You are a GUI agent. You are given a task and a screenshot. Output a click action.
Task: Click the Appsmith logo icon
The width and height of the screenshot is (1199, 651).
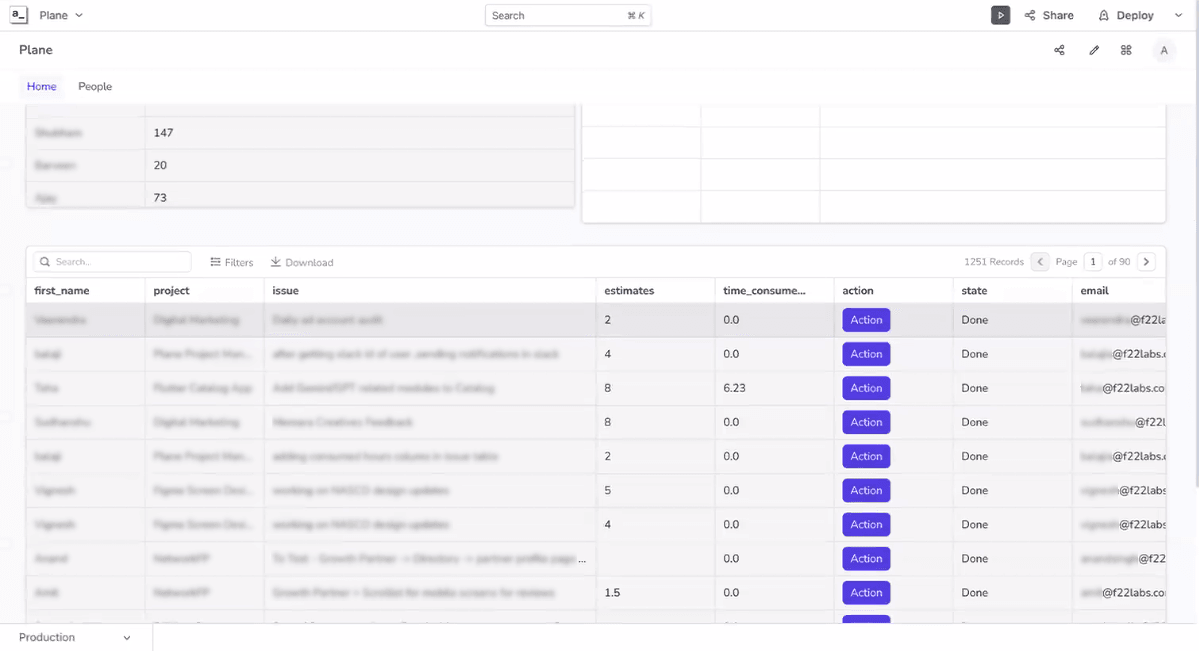point(19,15)
